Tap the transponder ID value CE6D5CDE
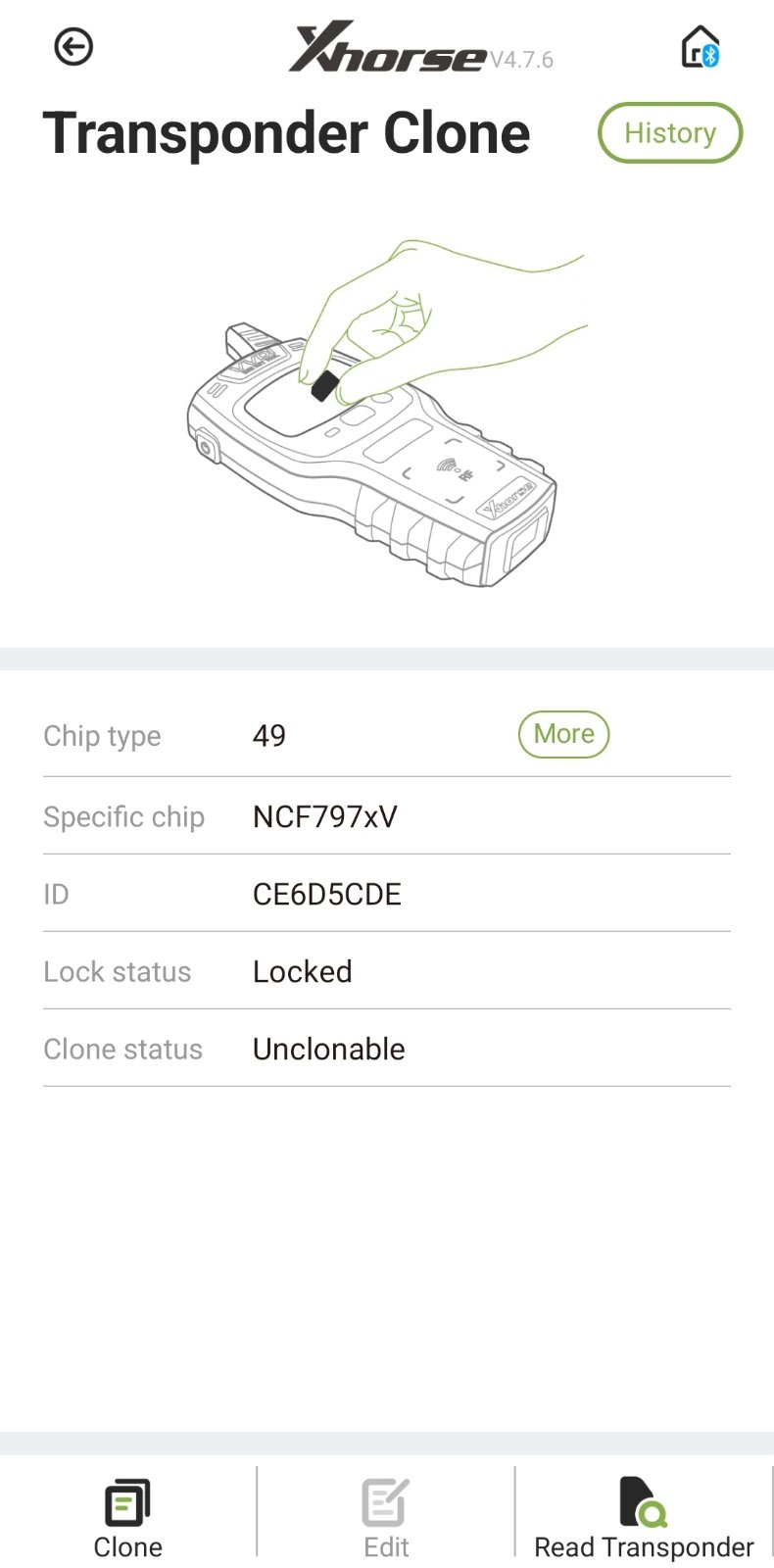Image resolution: width=774 pixels, height=1568 pixels. click(327, 894)
